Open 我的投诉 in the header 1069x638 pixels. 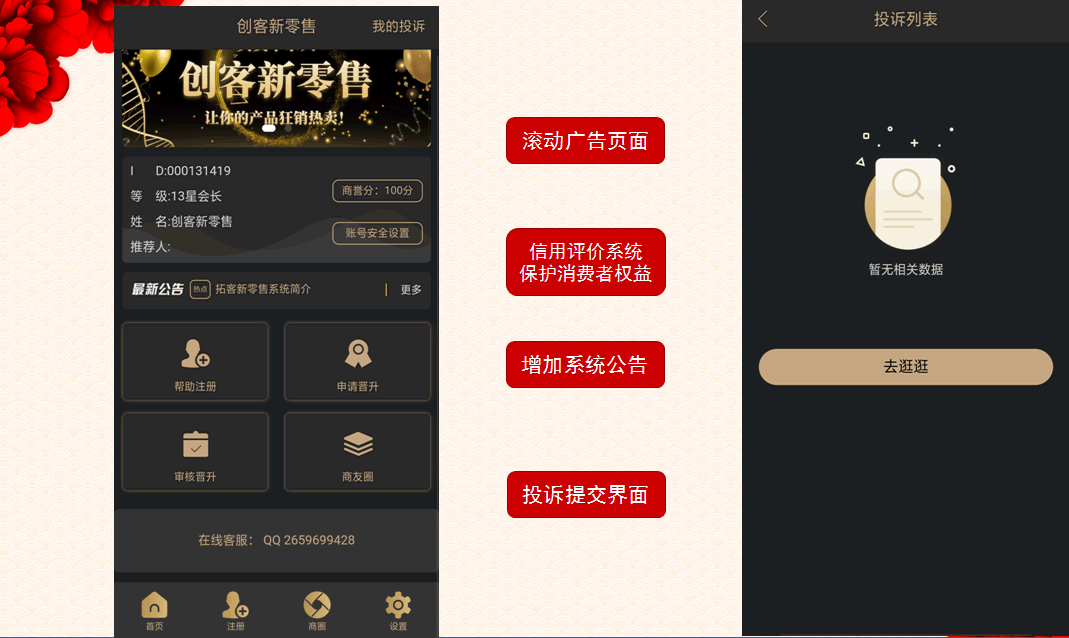click(x=398, y=27)
